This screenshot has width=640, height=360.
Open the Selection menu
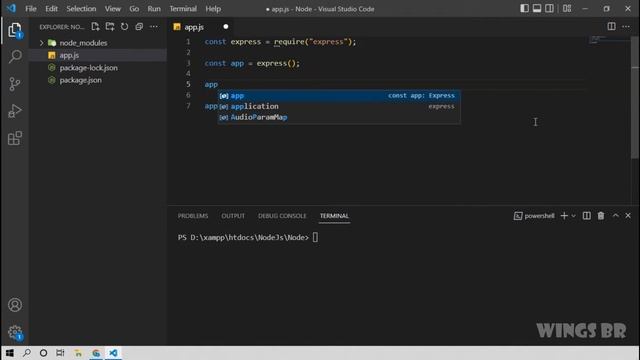(81, 9)
